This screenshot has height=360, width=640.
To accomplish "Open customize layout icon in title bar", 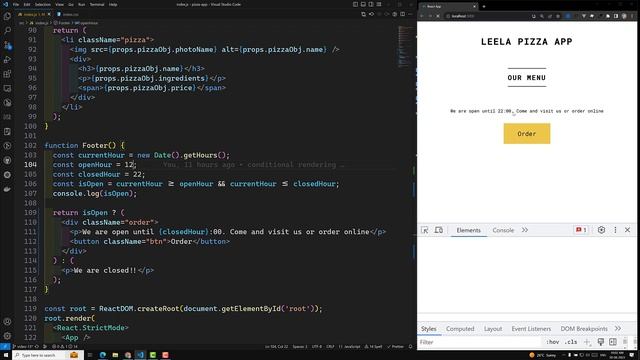I will [x=379, y=4].
